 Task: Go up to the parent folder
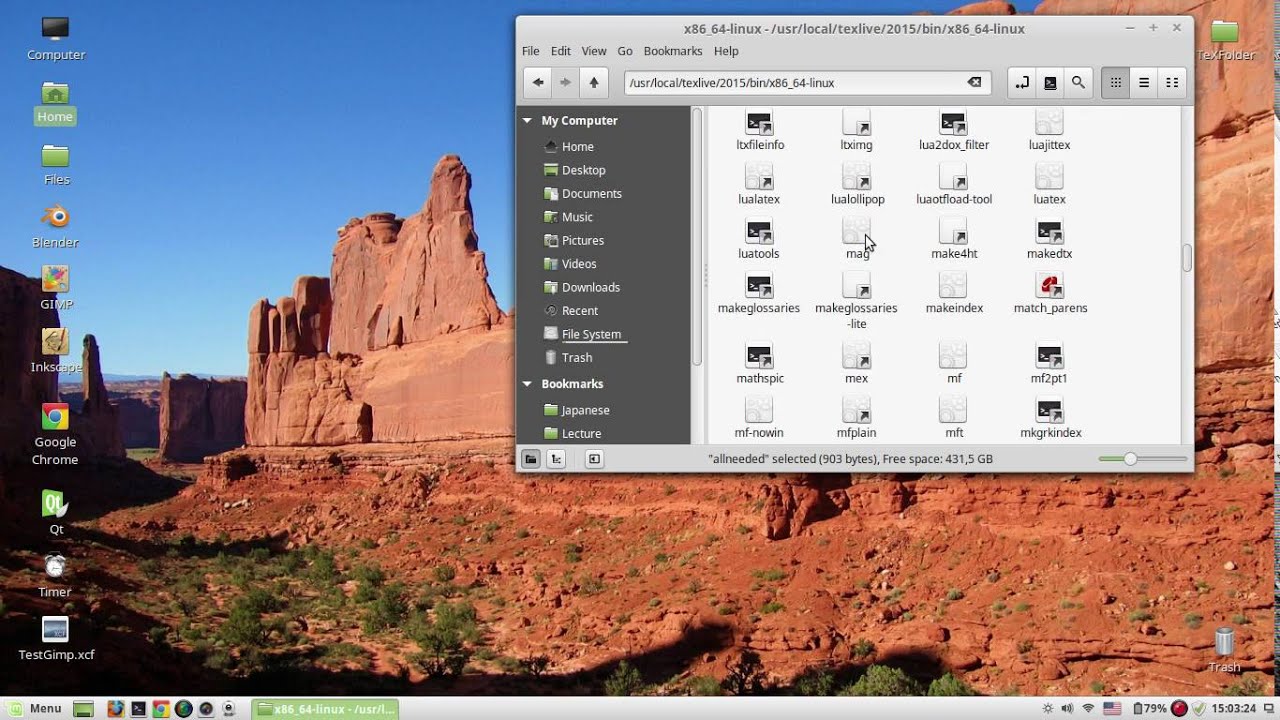coord(594,83)
